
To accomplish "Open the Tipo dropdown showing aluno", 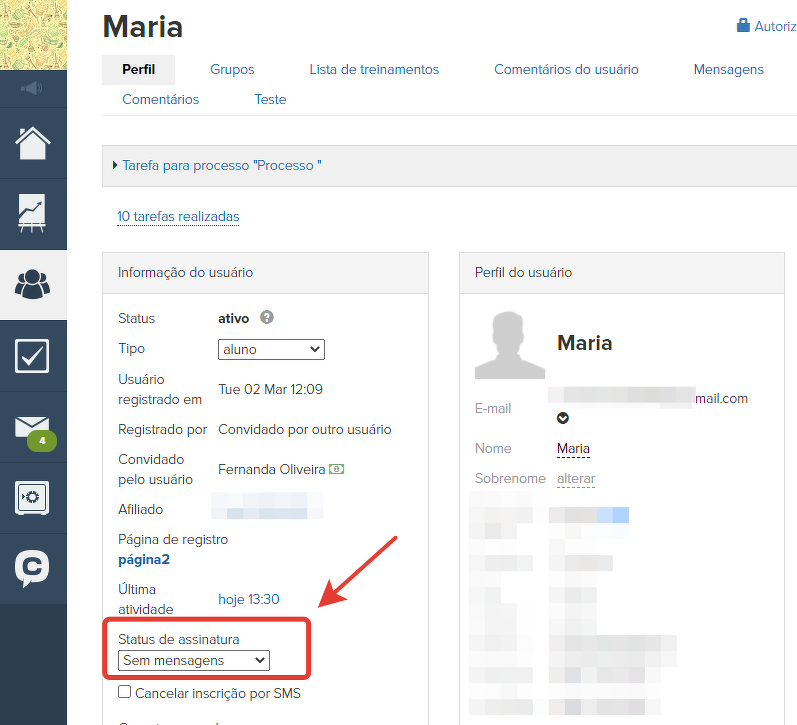I will click(271, 349).
